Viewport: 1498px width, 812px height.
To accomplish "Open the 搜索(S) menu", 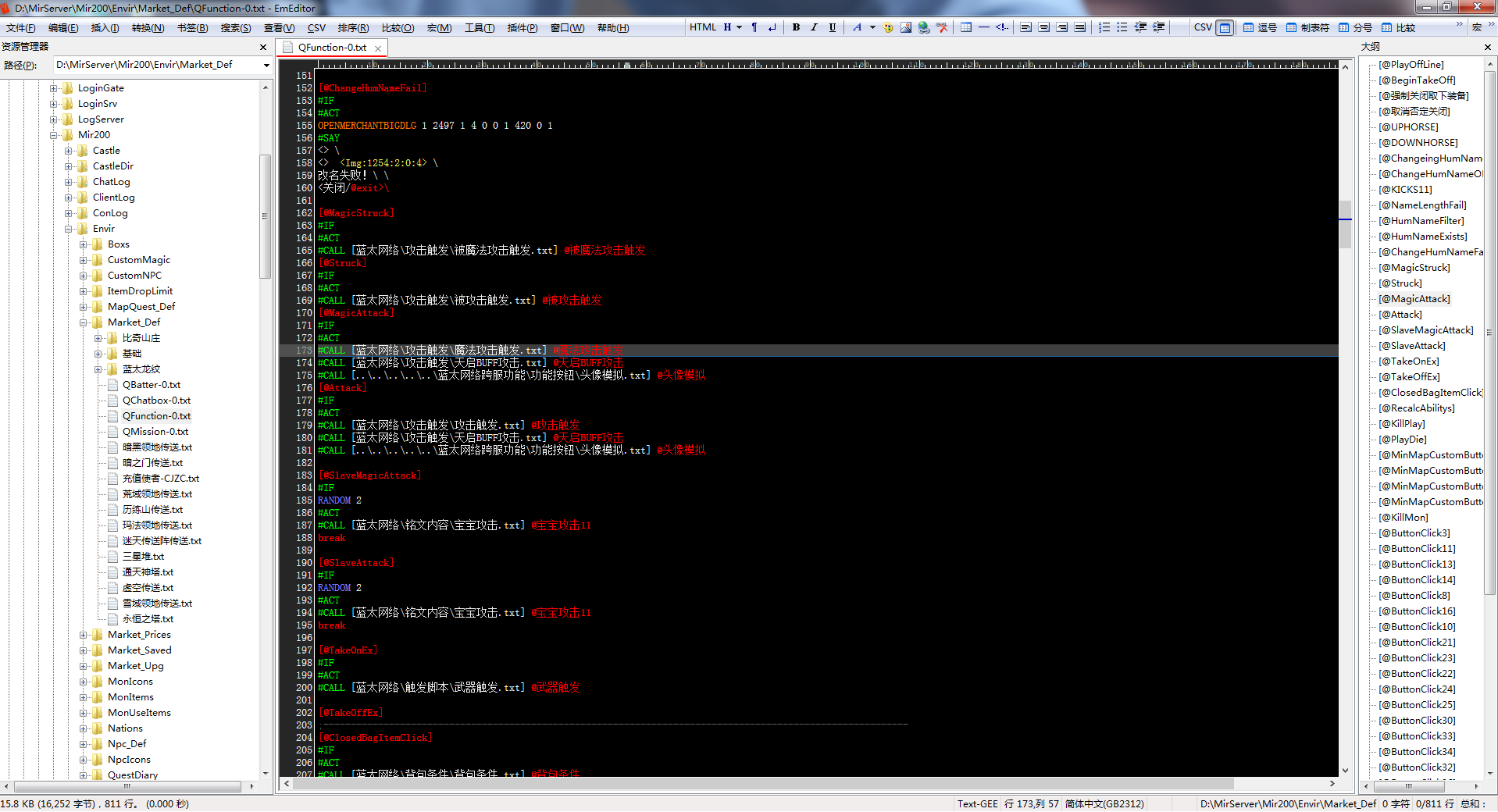I will (x=235, y=27).
